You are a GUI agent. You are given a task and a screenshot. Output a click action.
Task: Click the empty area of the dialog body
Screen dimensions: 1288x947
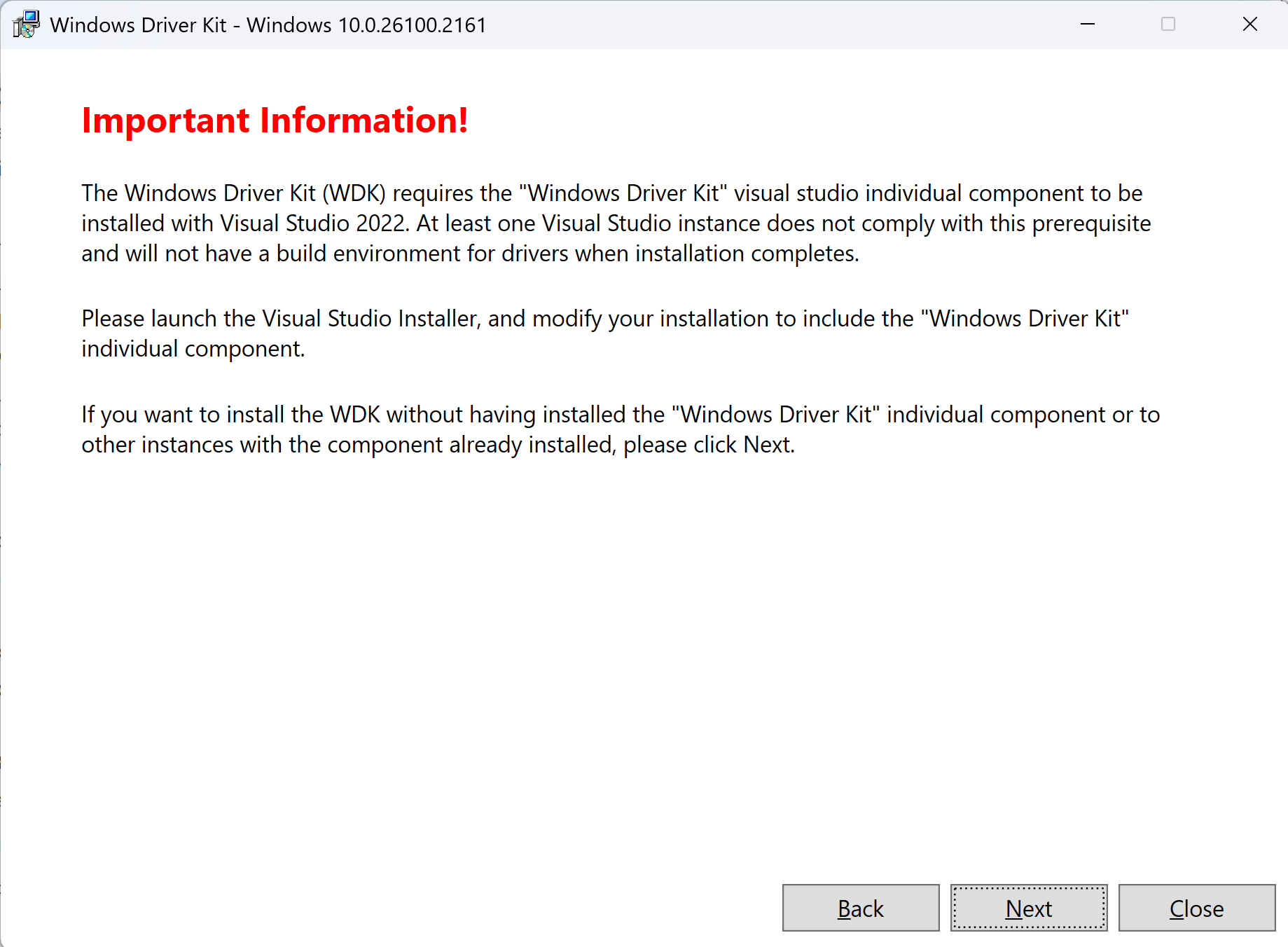pos(630,665)
